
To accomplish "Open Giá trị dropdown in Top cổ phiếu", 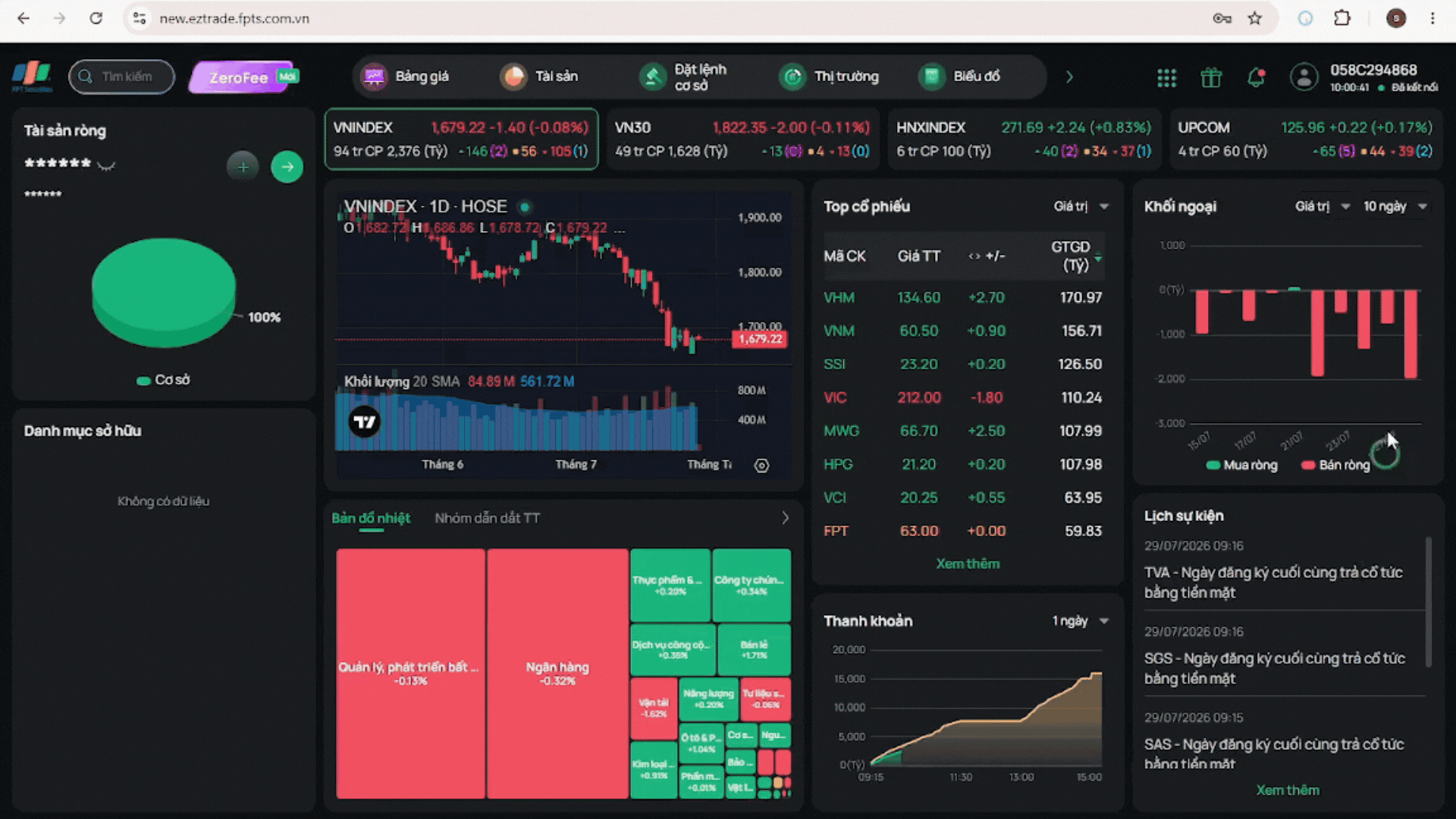I will point(1081,206).
